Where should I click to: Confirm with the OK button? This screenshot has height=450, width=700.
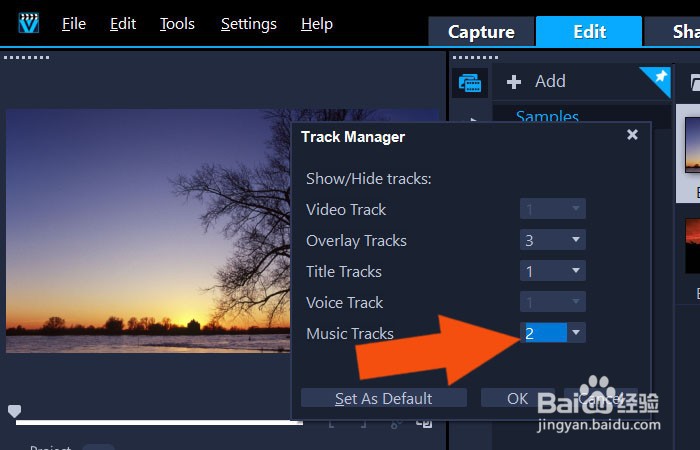tap(518, 398)
